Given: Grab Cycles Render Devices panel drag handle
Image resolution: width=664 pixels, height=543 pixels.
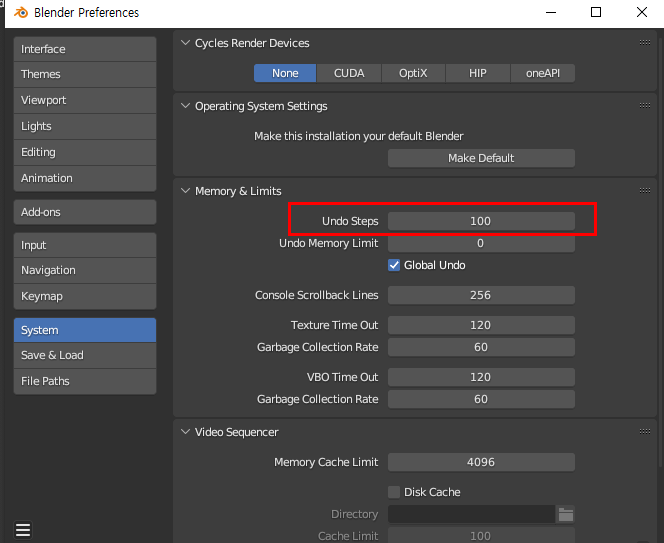Looking at the screenshot, I should (645, 42).
